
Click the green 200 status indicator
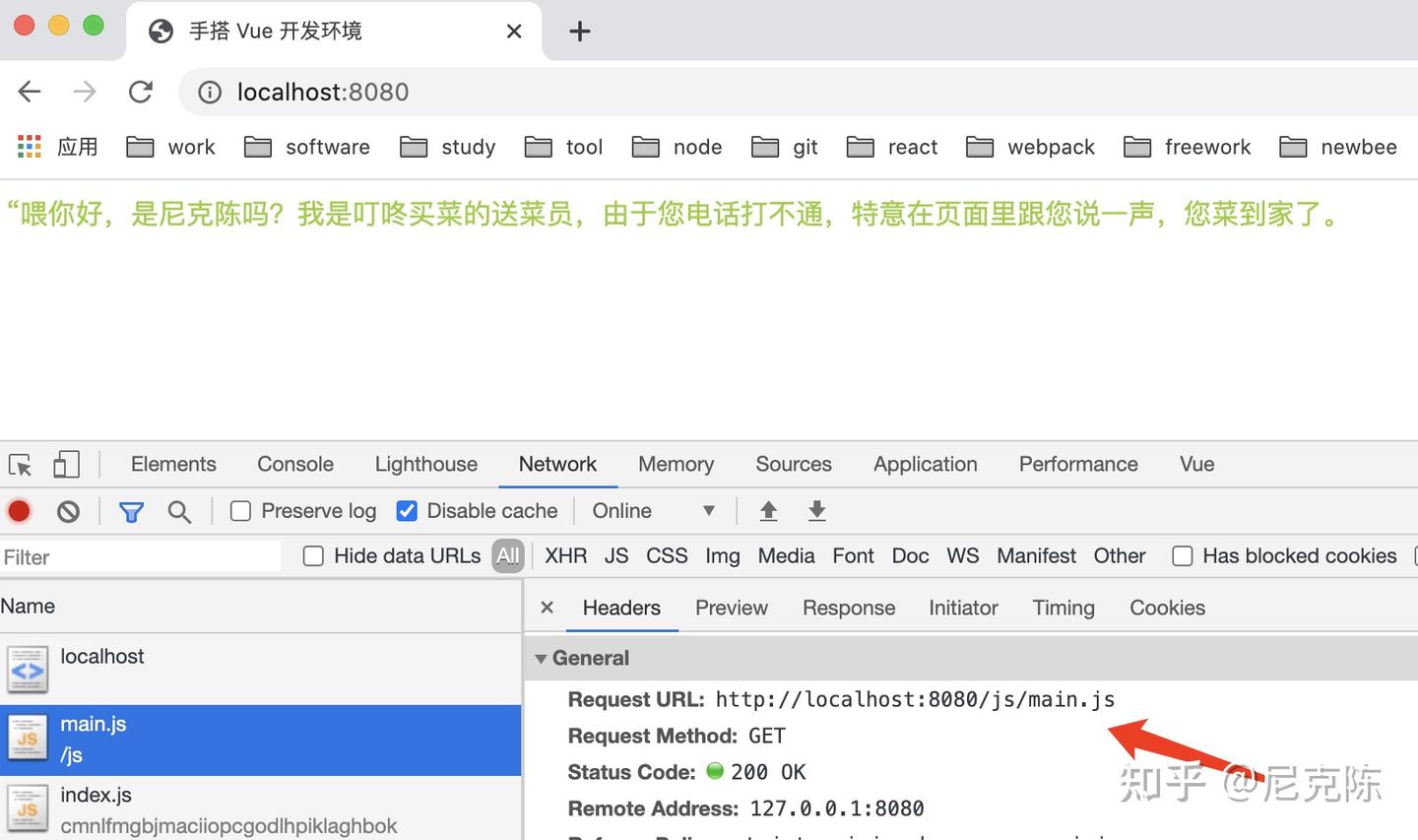[x=715, y=772]
